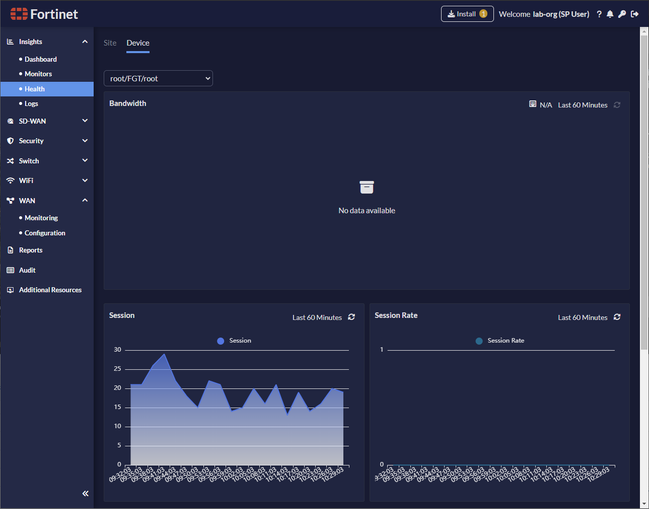
Task: Refresh the Bandwidth panel
Action: (617, 104)
